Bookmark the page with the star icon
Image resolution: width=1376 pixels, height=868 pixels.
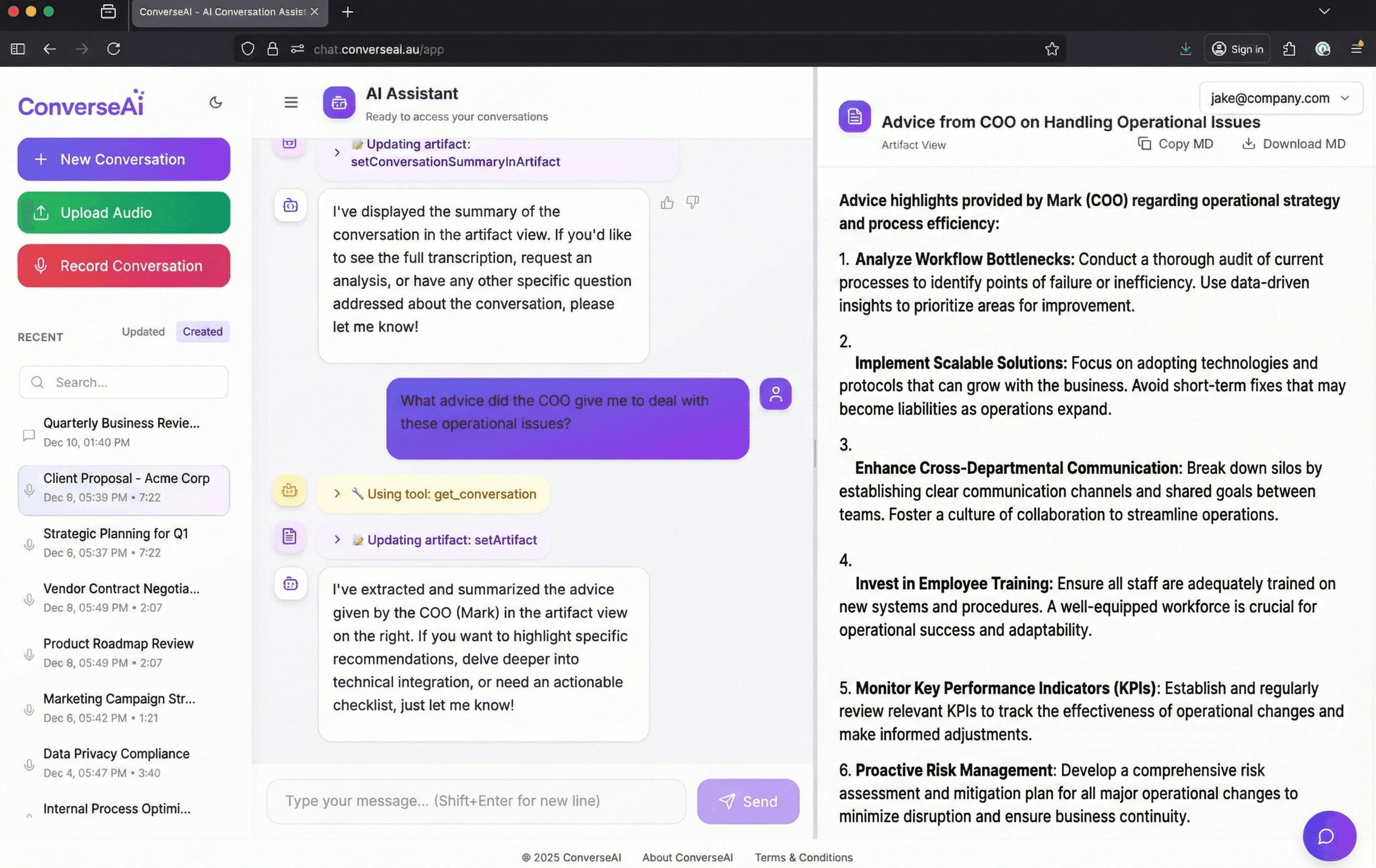1052,48
